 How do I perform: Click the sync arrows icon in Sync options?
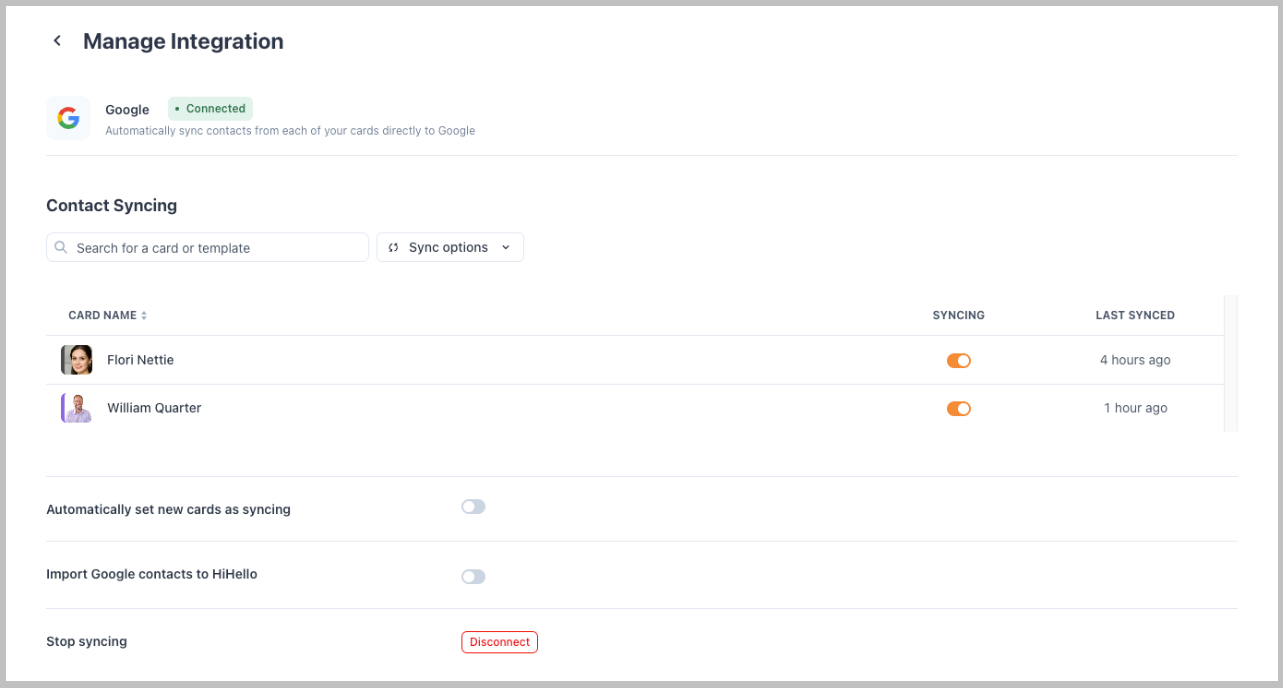[x=393, y=247]
